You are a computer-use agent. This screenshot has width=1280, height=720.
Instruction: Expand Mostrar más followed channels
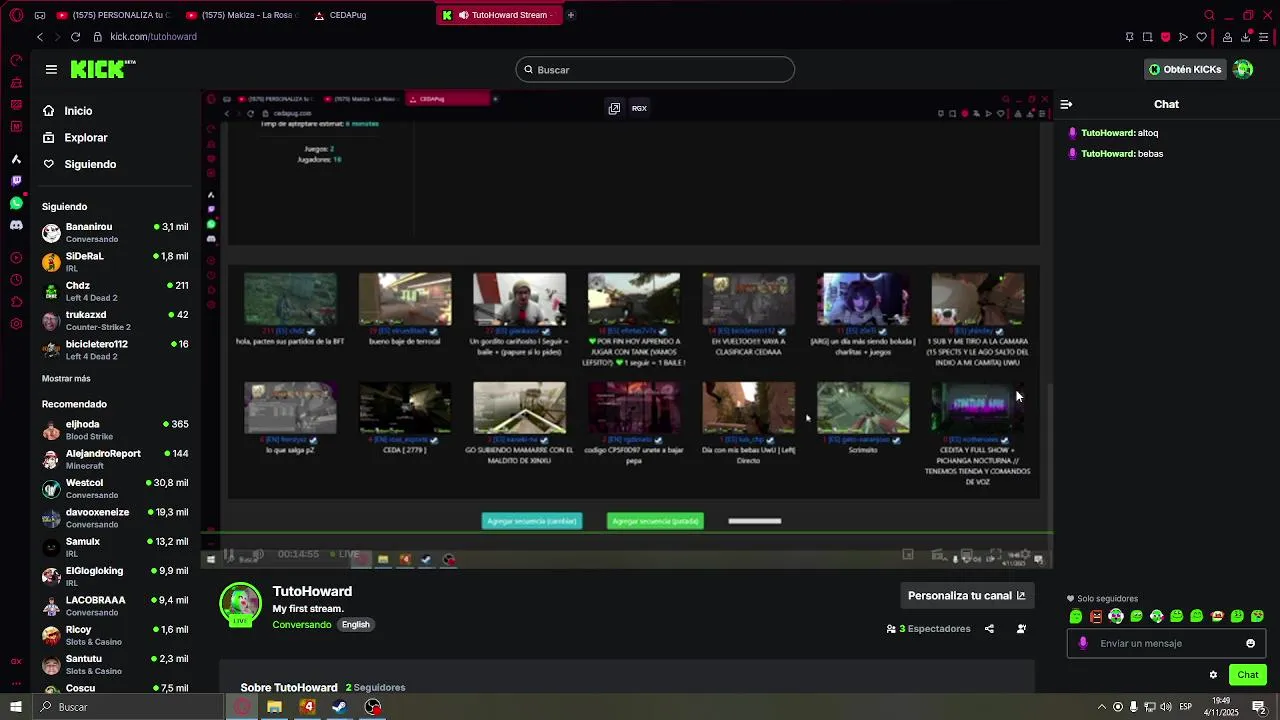(66, 379)
